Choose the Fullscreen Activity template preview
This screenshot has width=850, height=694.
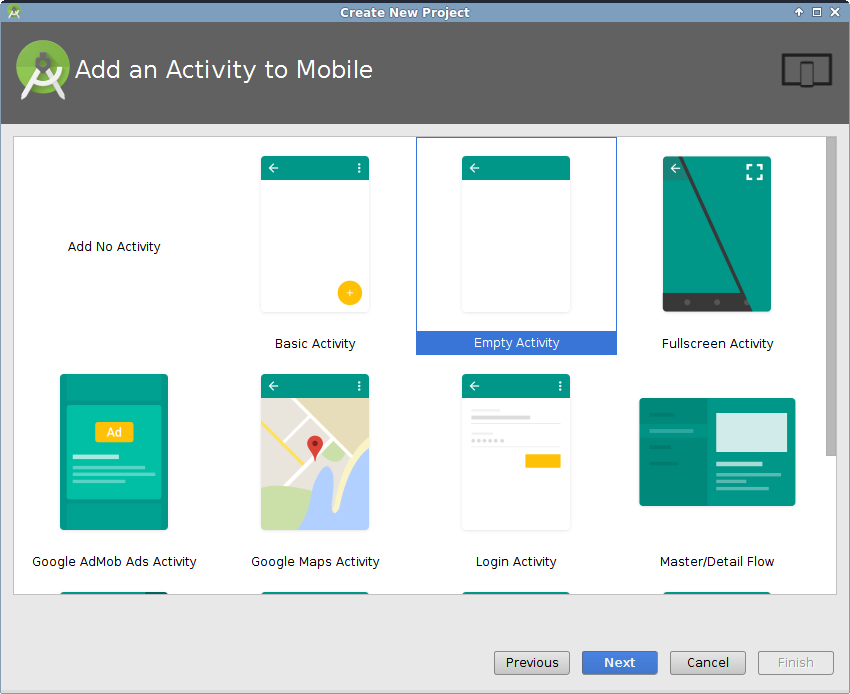(x=717, y=234)
